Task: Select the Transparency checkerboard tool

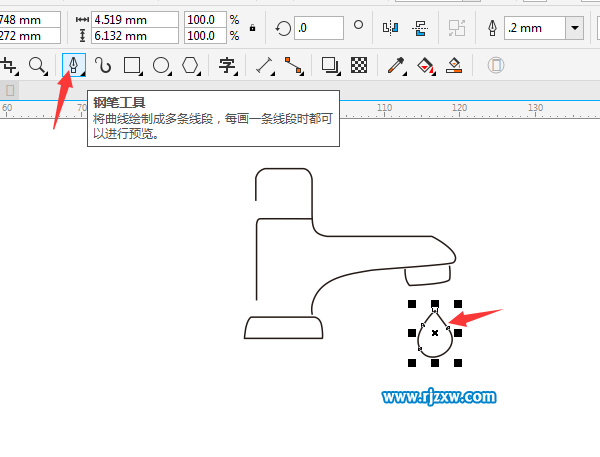Action: [x=359, y=66]
